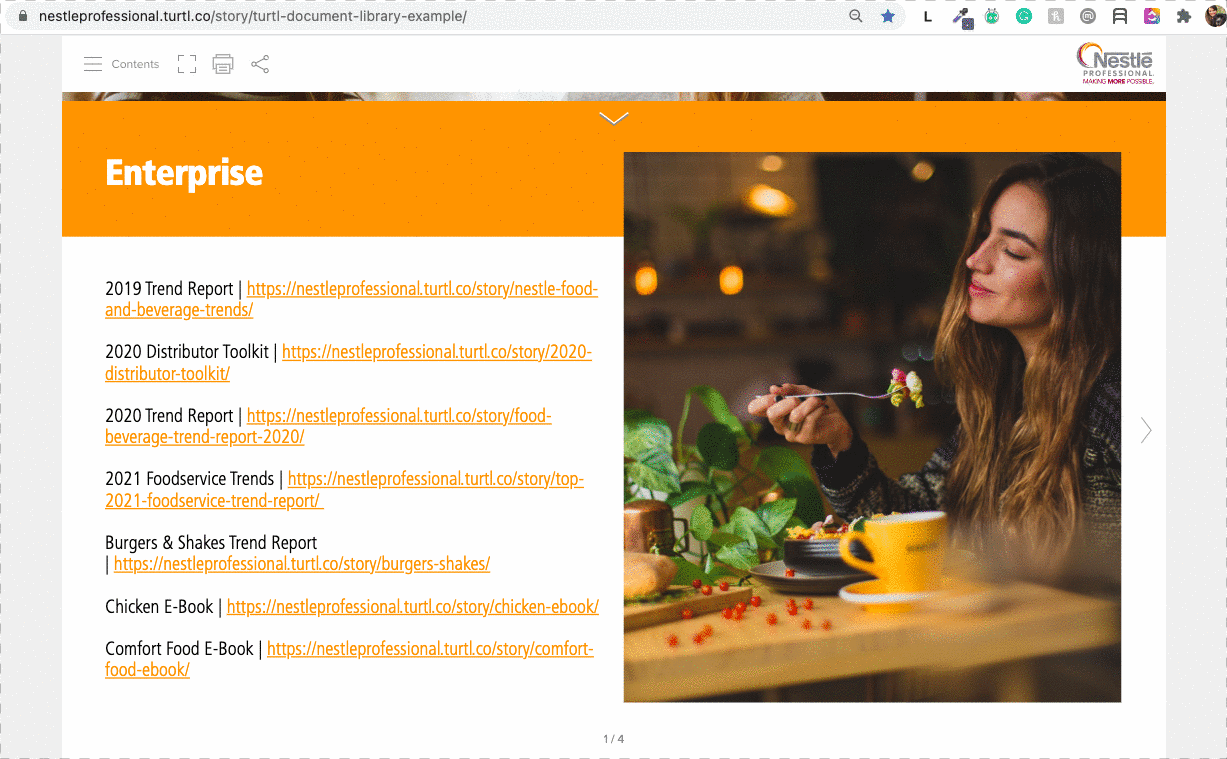
Task: Click the share icon
Action: pyautogui.click(x=260, y=64)
